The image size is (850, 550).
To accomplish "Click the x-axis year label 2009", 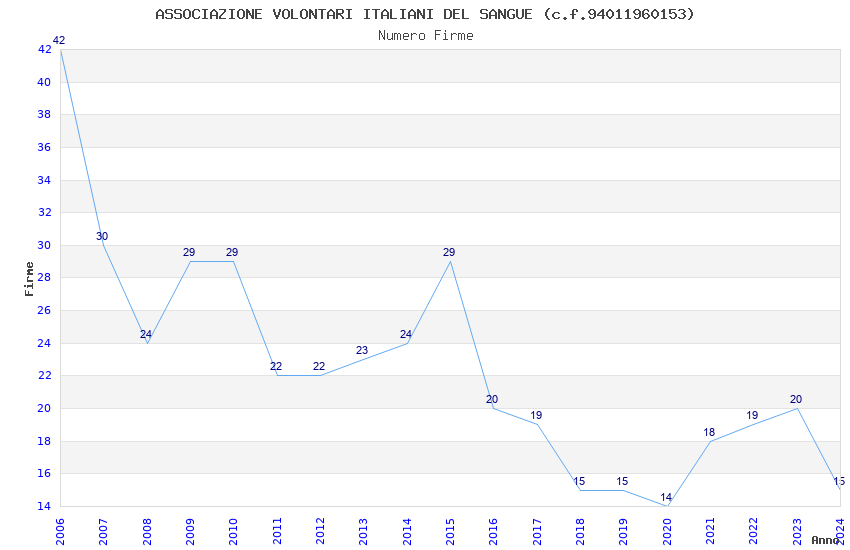I will [190, 531].
